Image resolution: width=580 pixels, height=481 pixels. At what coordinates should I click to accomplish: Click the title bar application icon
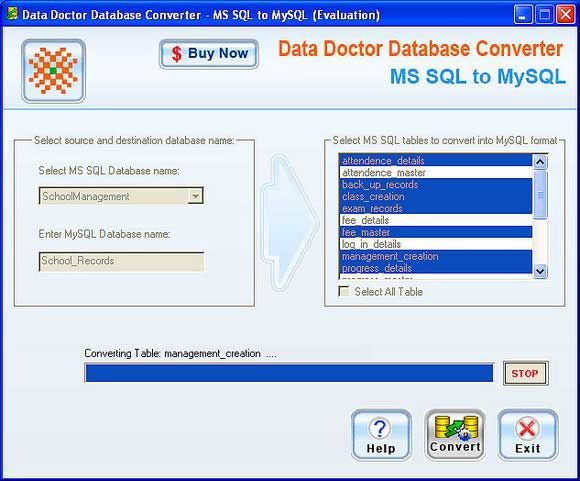pyautogui.click(x=12, y=14)
